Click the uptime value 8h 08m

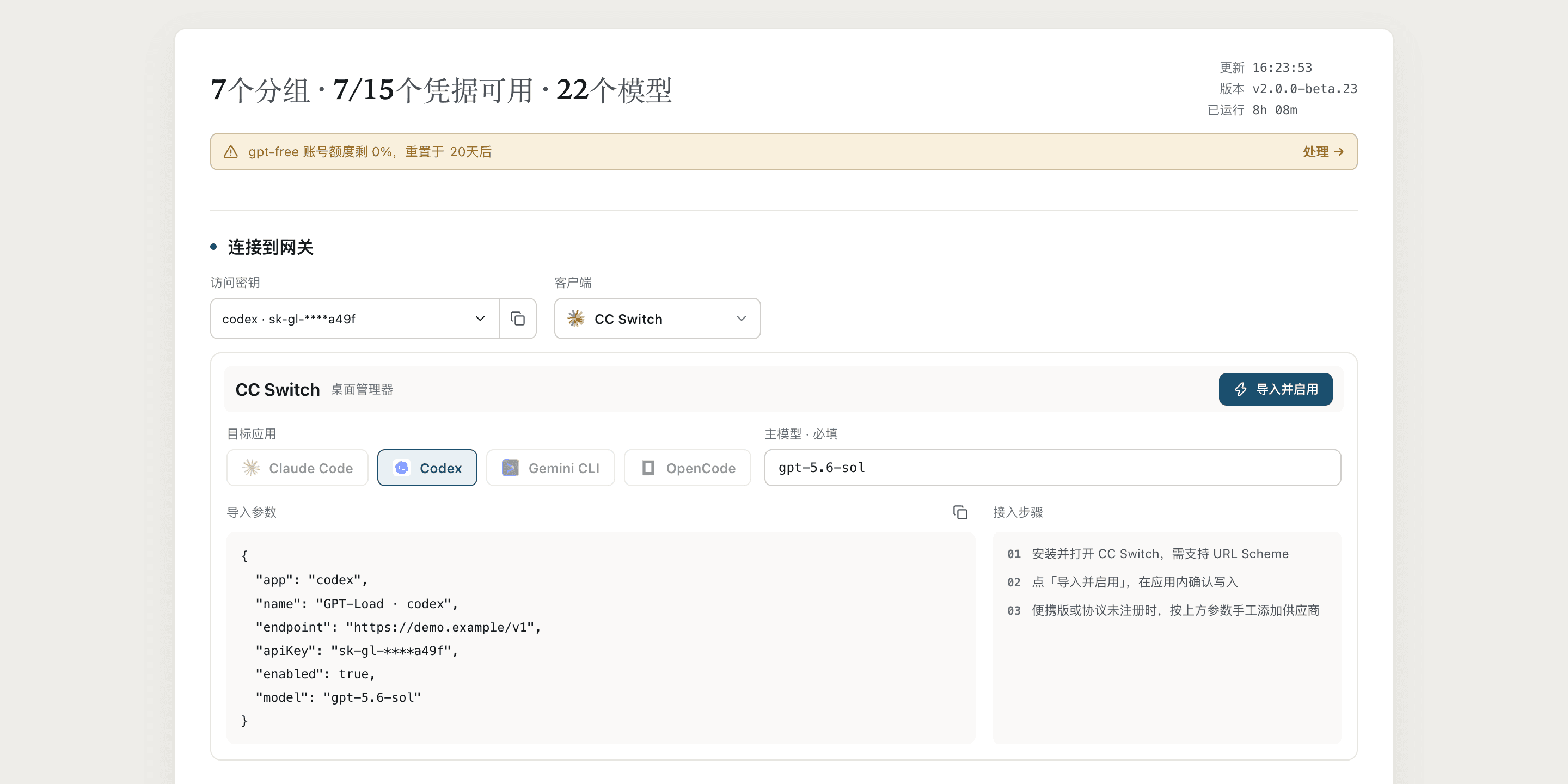click(1275, 110)
